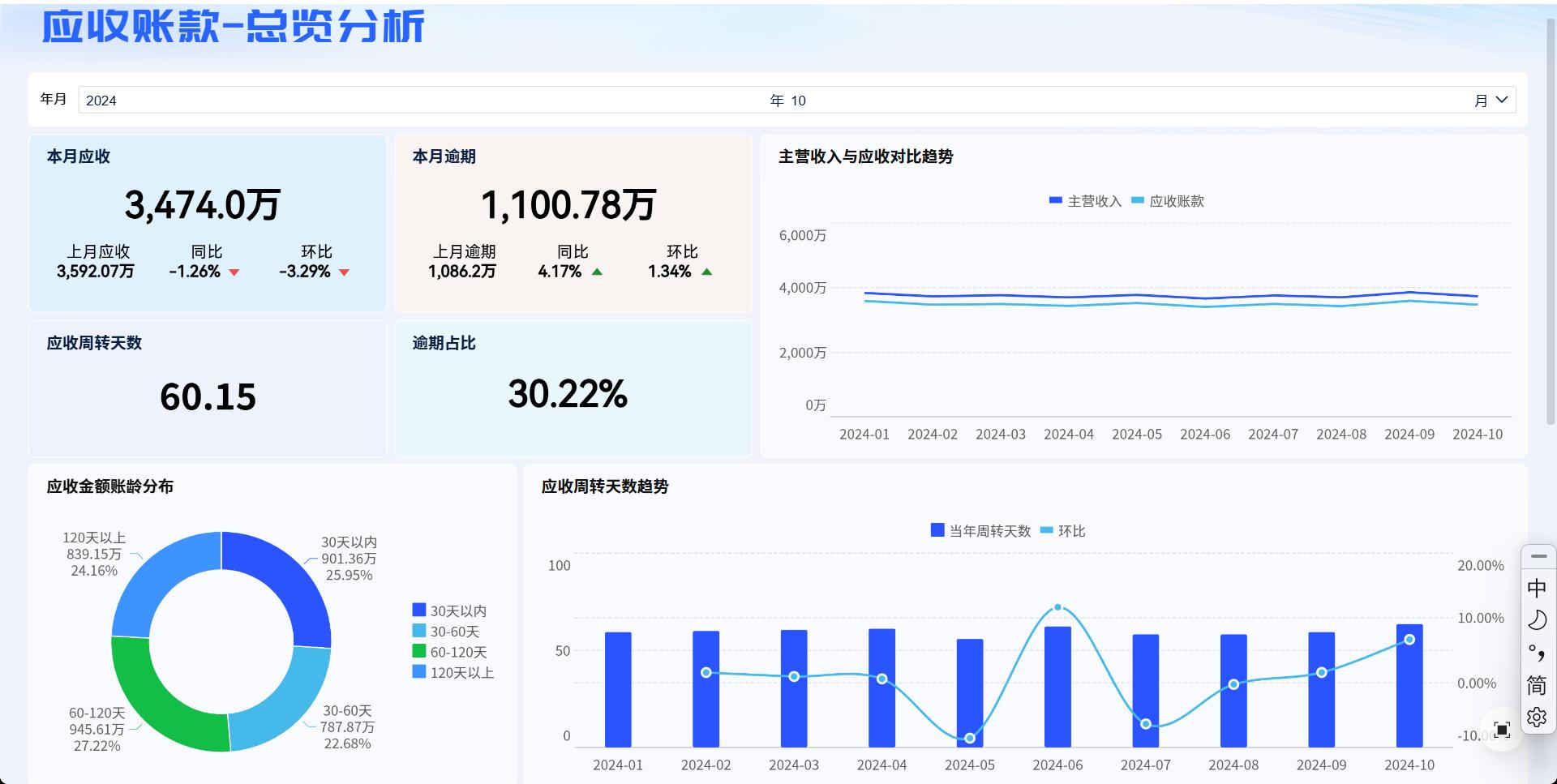This screenshot has height=784, width=1557.
Task: Click the 120天以上 legend entry
Action: tap(453, 672)
